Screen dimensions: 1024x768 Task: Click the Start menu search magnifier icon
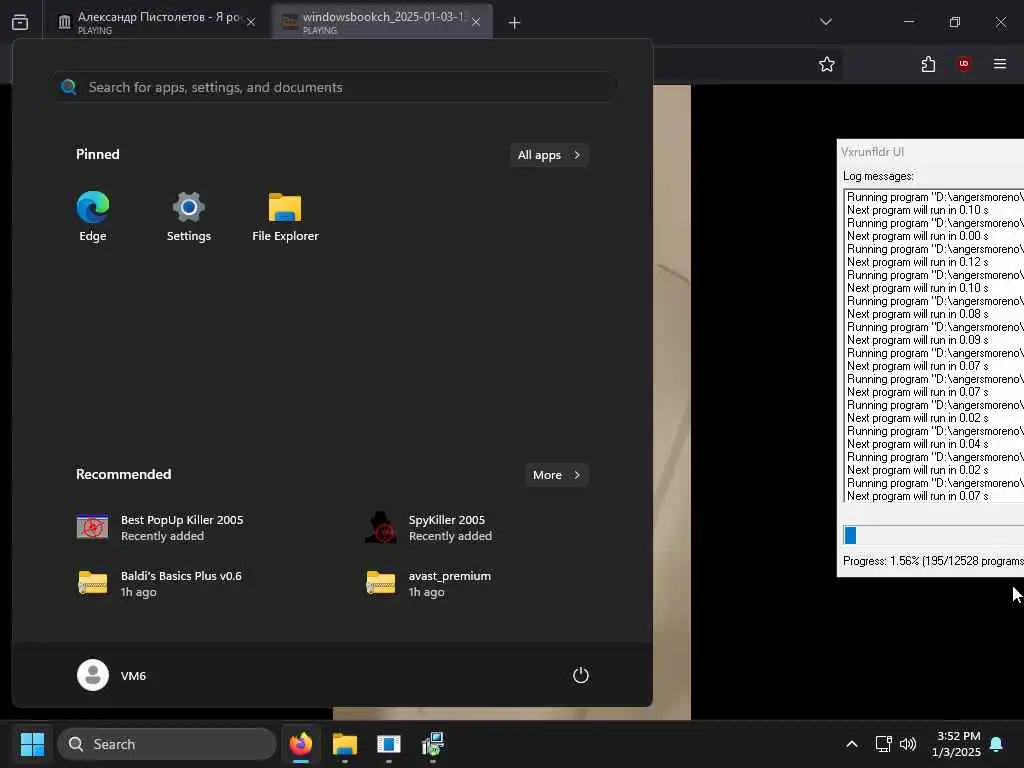coord(69,87)
